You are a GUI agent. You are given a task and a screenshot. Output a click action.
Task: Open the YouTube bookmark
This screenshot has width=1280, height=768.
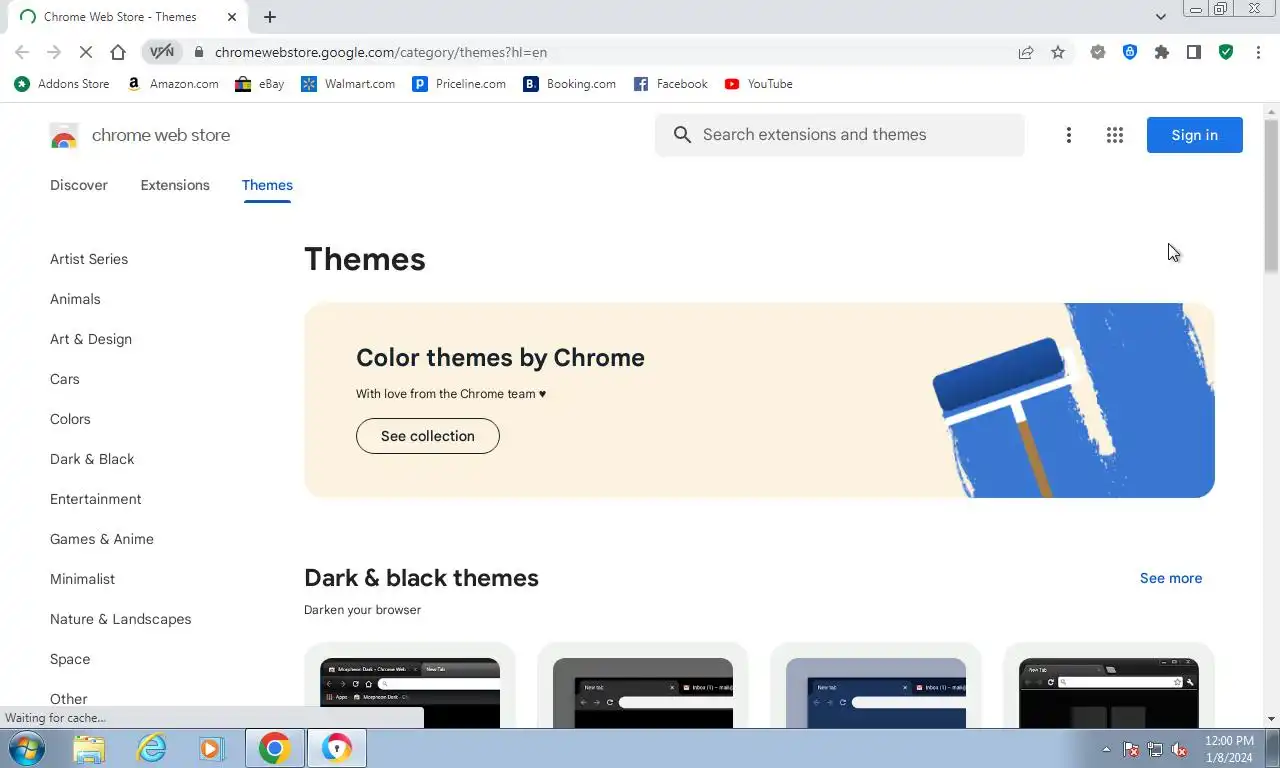pos(759,84)
